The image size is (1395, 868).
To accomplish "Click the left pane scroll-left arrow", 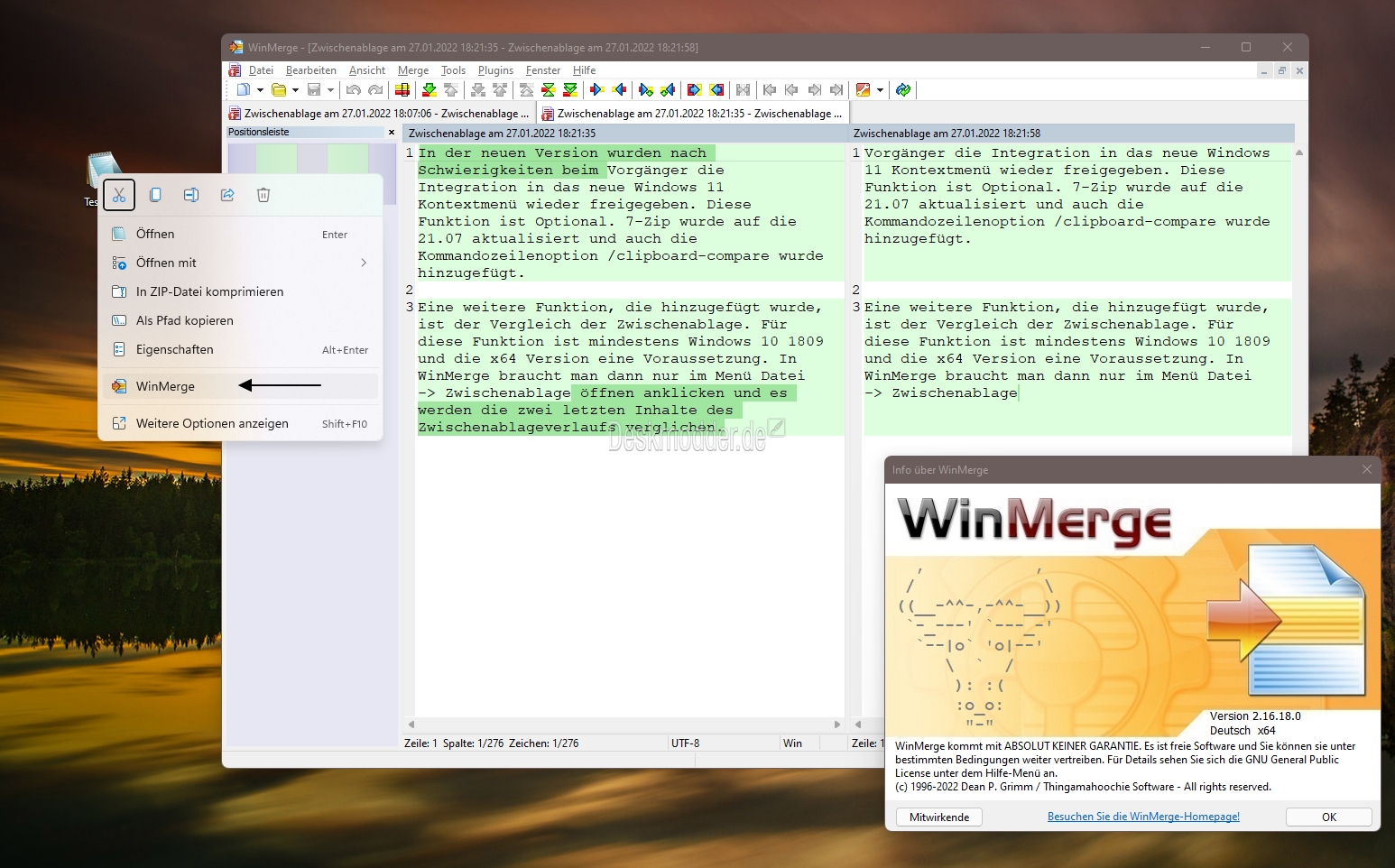I will [x=411, y=725].
